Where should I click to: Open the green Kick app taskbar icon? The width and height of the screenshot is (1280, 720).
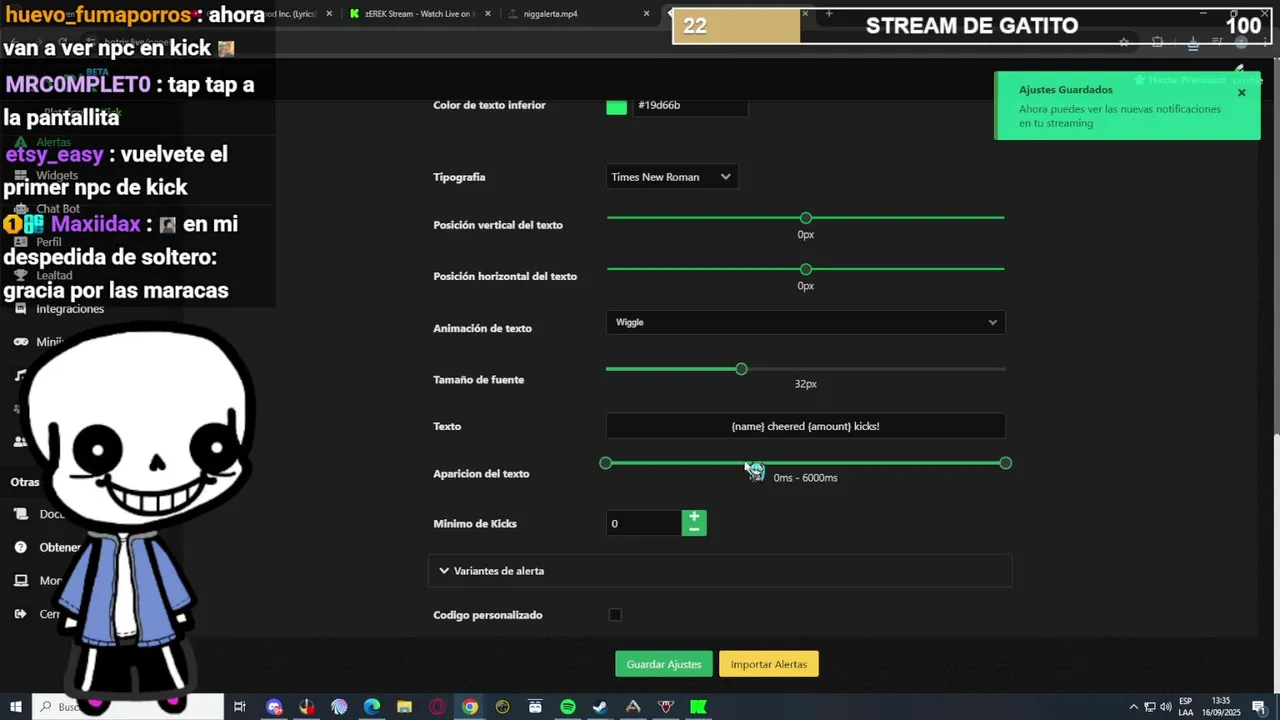coord(698,707)
